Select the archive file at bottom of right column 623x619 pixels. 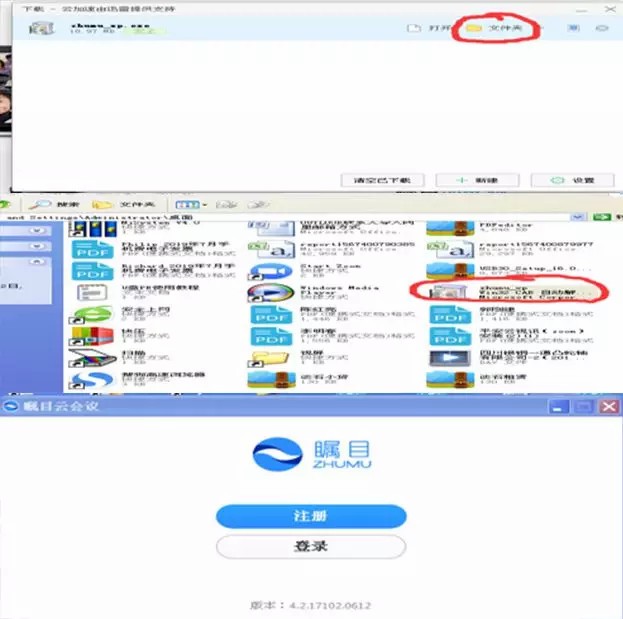[x=476, y=380]
